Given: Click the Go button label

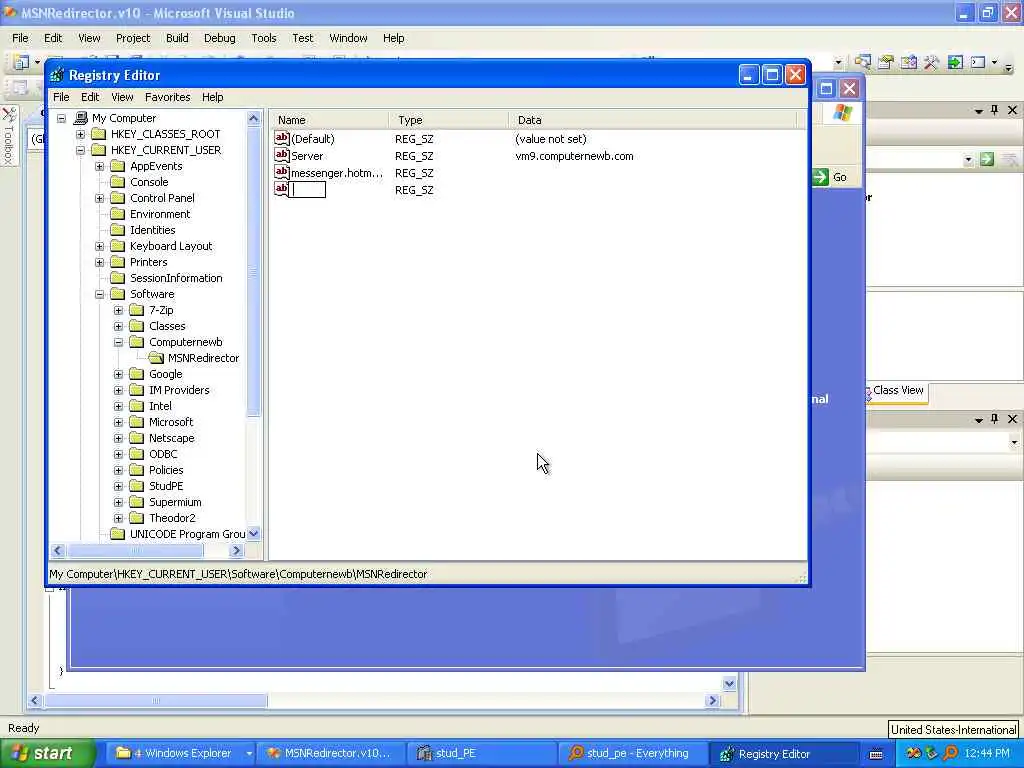Looking at the screenshot, I should click(840, 177).
